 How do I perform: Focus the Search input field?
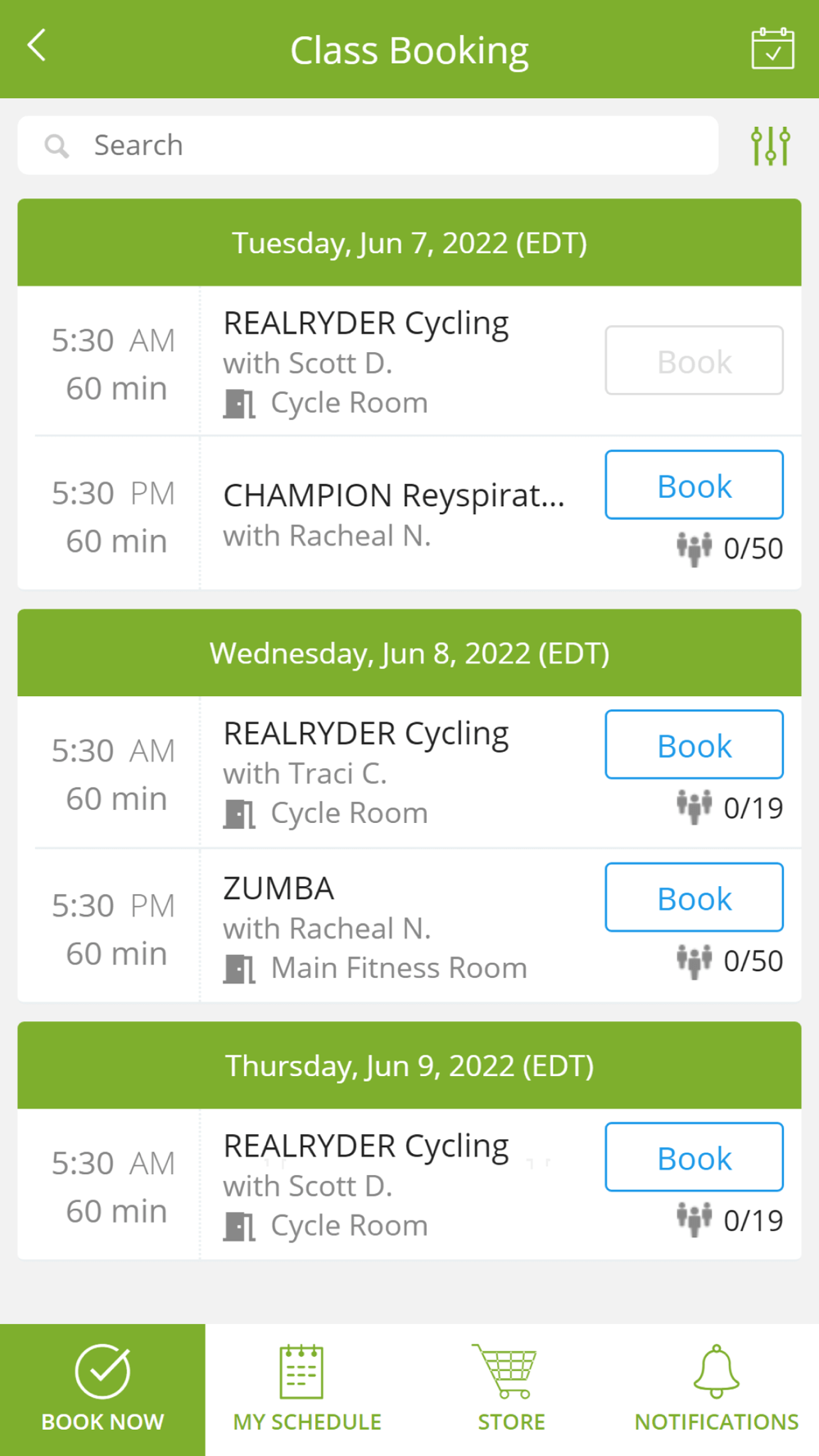pos(368,145)
